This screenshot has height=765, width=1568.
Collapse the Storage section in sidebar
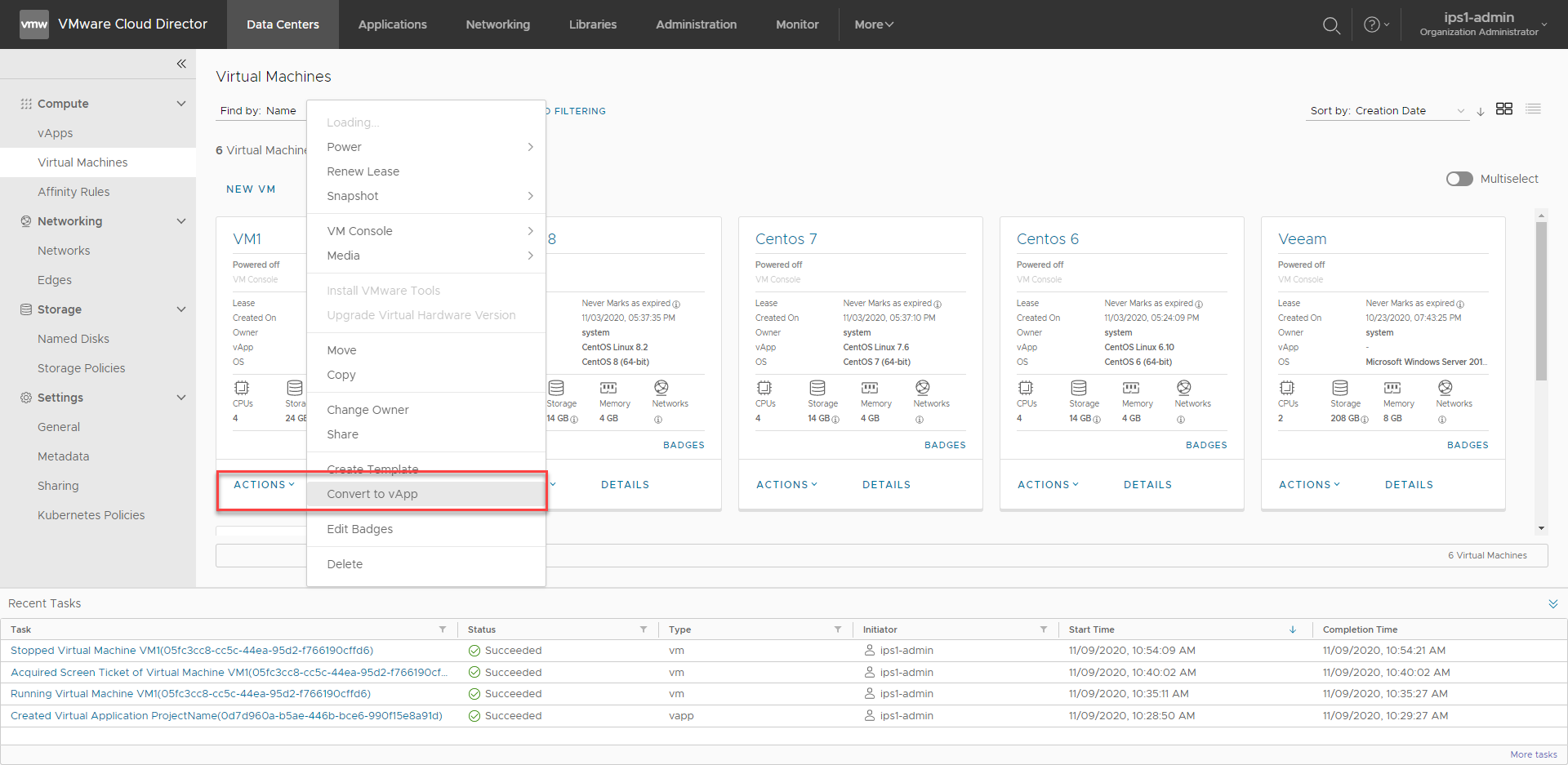(x=181, y=309)
